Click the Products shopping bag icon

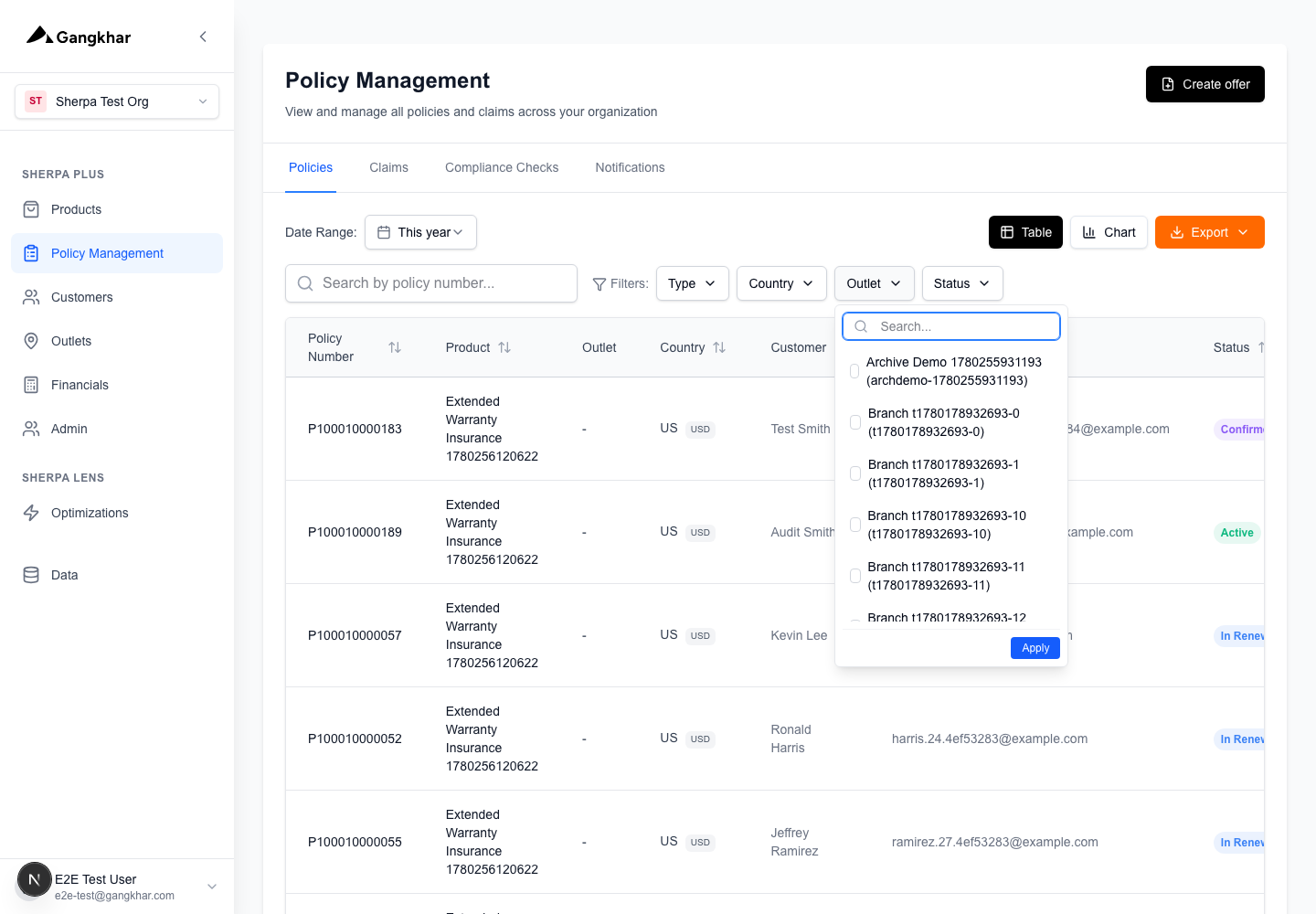(31, 209)
